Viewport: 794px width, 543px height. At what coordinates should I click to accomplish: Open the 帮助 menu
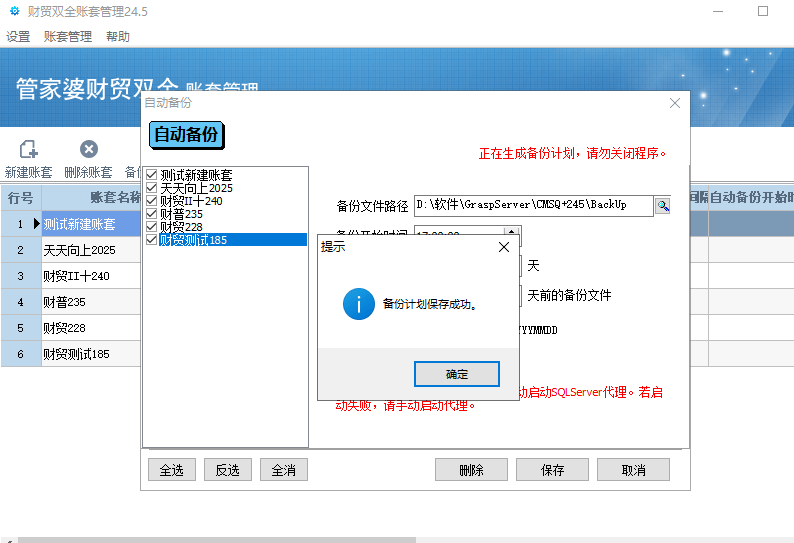pyautogui.click(x=118, y=36)
